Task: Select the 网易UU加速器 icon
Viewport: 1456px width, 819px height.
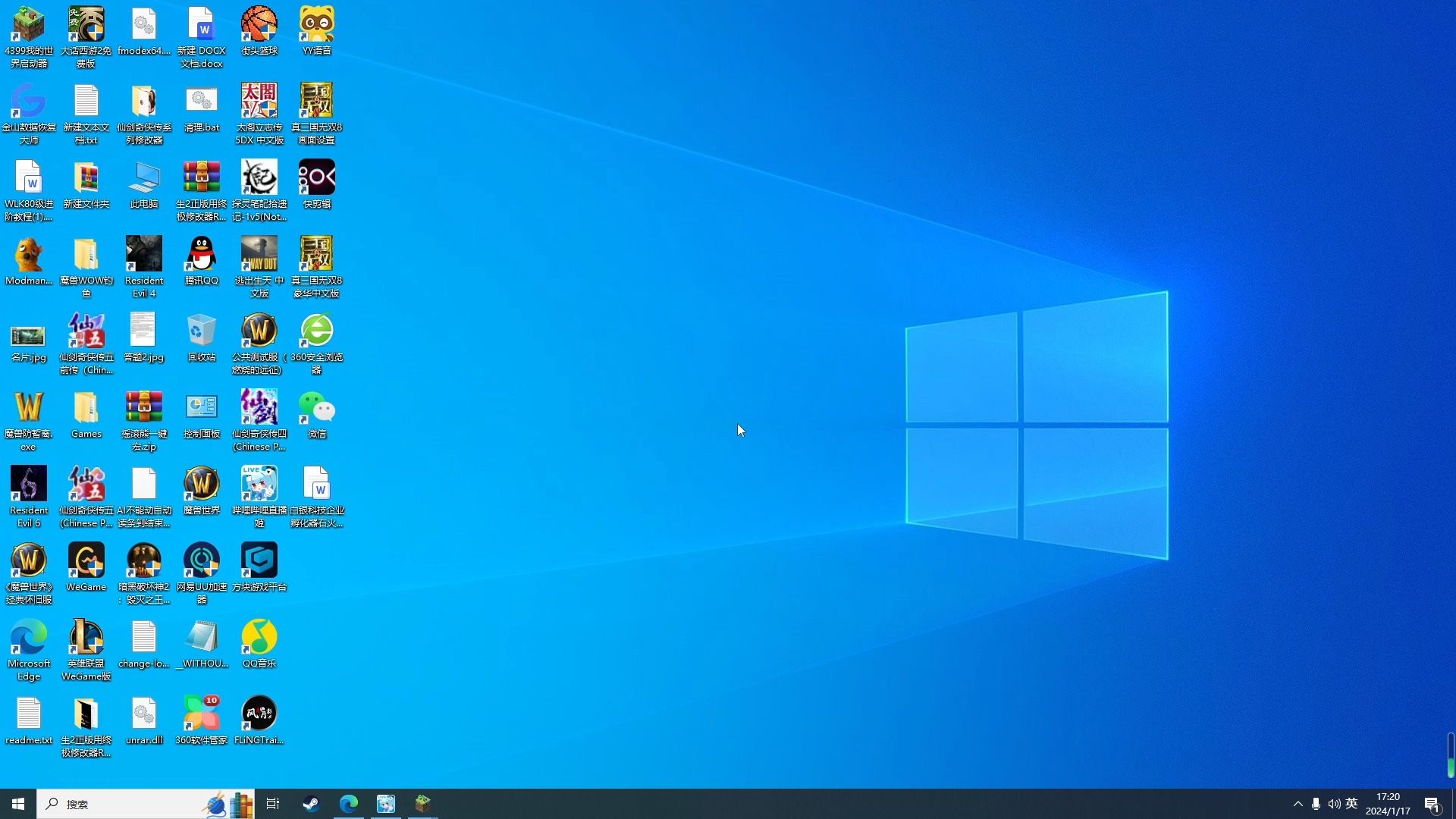Action: 202,573
